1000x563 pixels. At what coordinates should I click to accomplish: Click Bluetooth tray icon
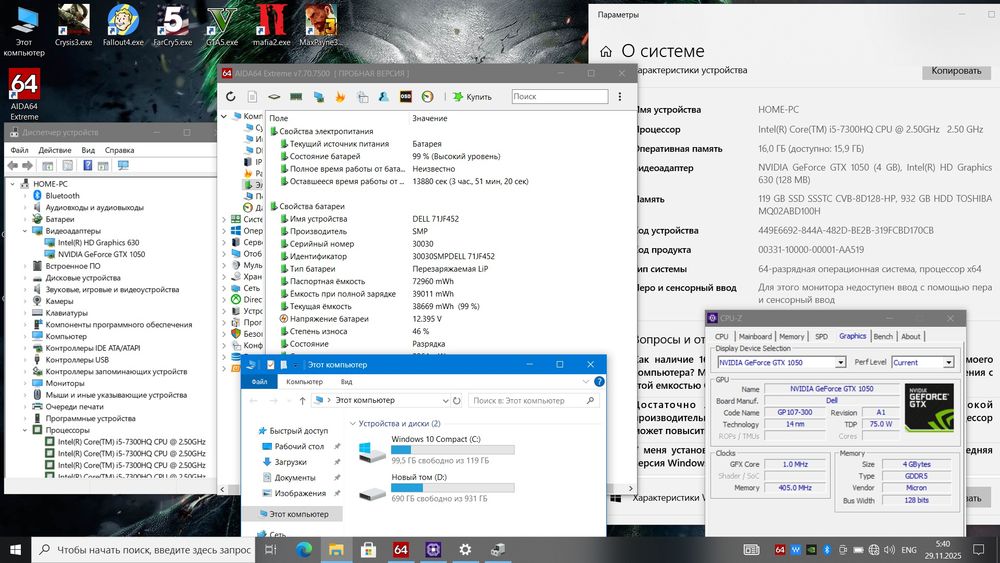(827, 550)
